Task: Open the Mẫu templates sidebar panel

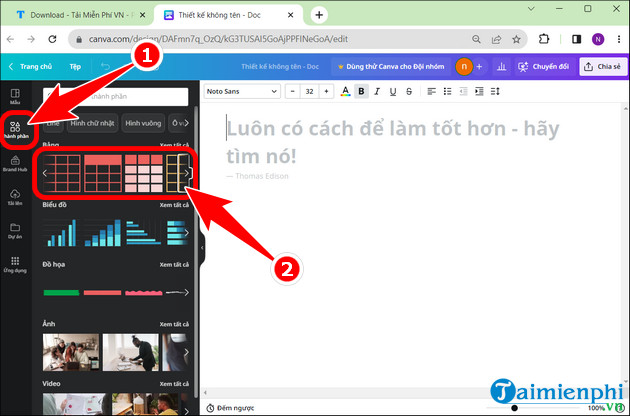Action: point(15,96)
